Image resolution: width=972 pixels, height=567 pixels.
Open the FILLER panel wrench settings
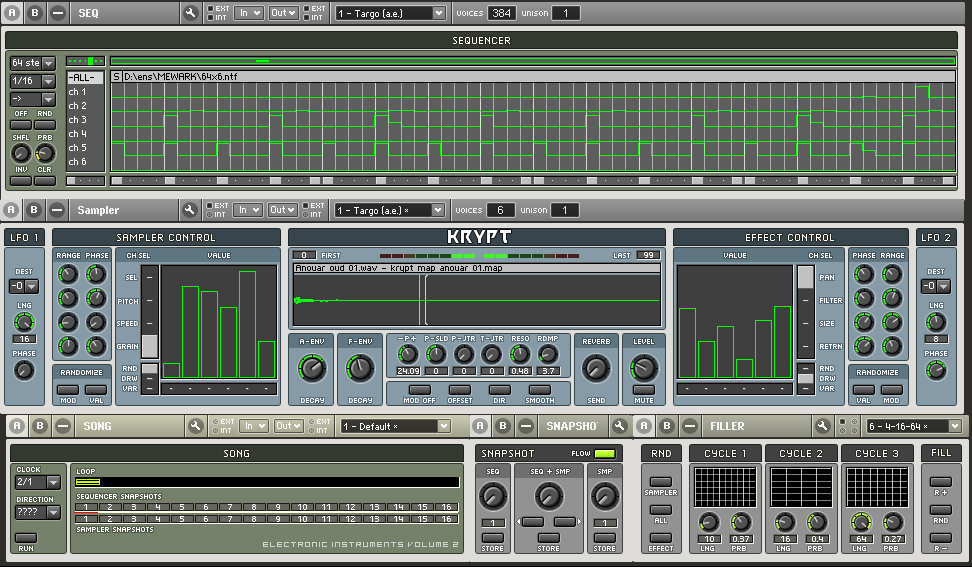[x=822, y=426]
